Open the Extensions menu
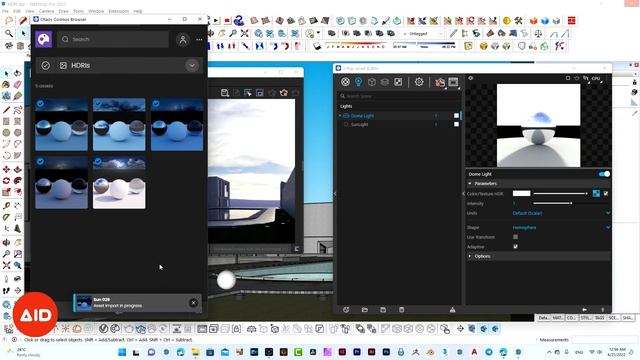Screen dimensions: 640x360 tap(119, 11)
